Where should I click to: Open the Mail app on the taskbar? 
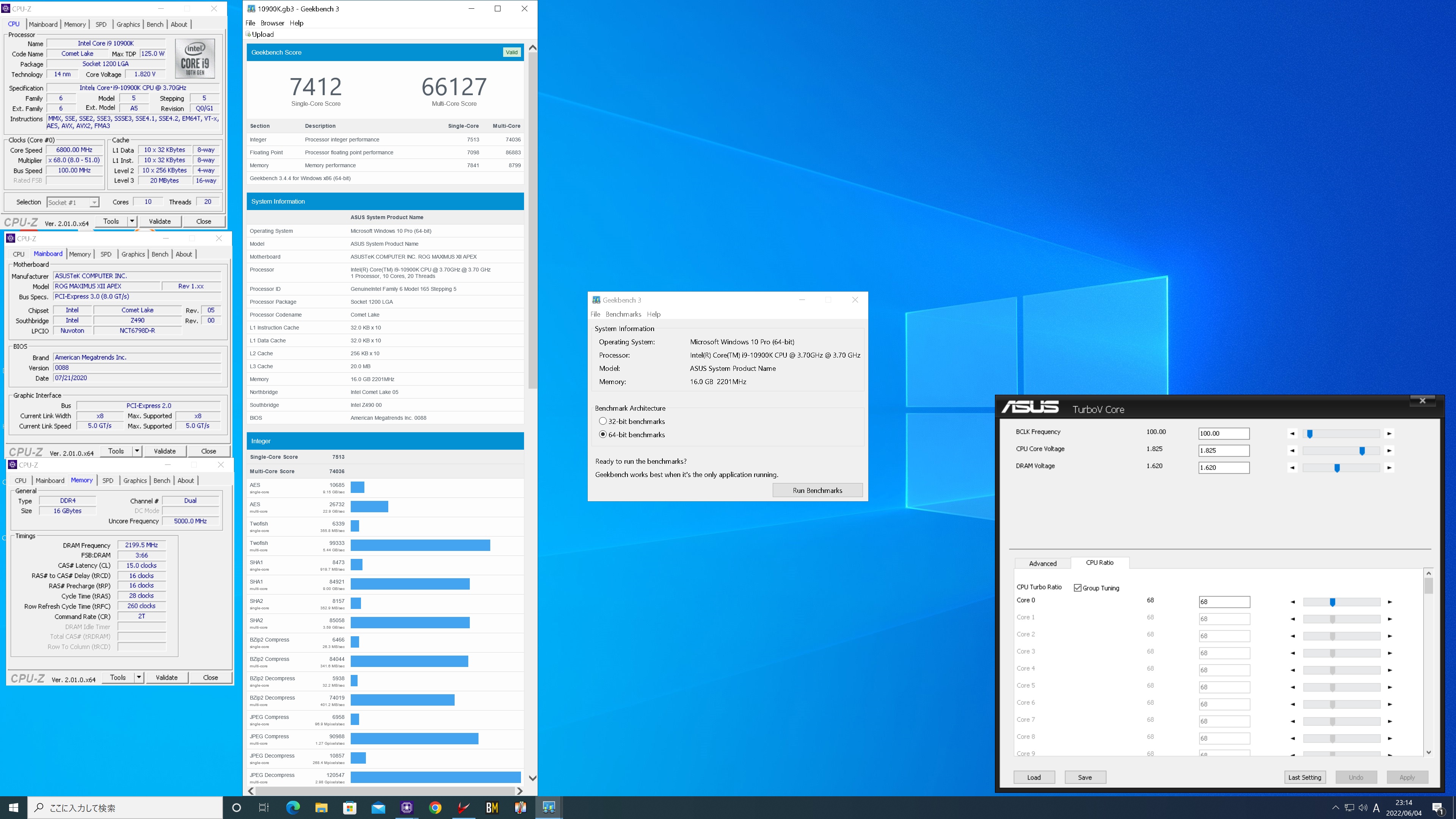pyautogui.click(x=378, y=808)
